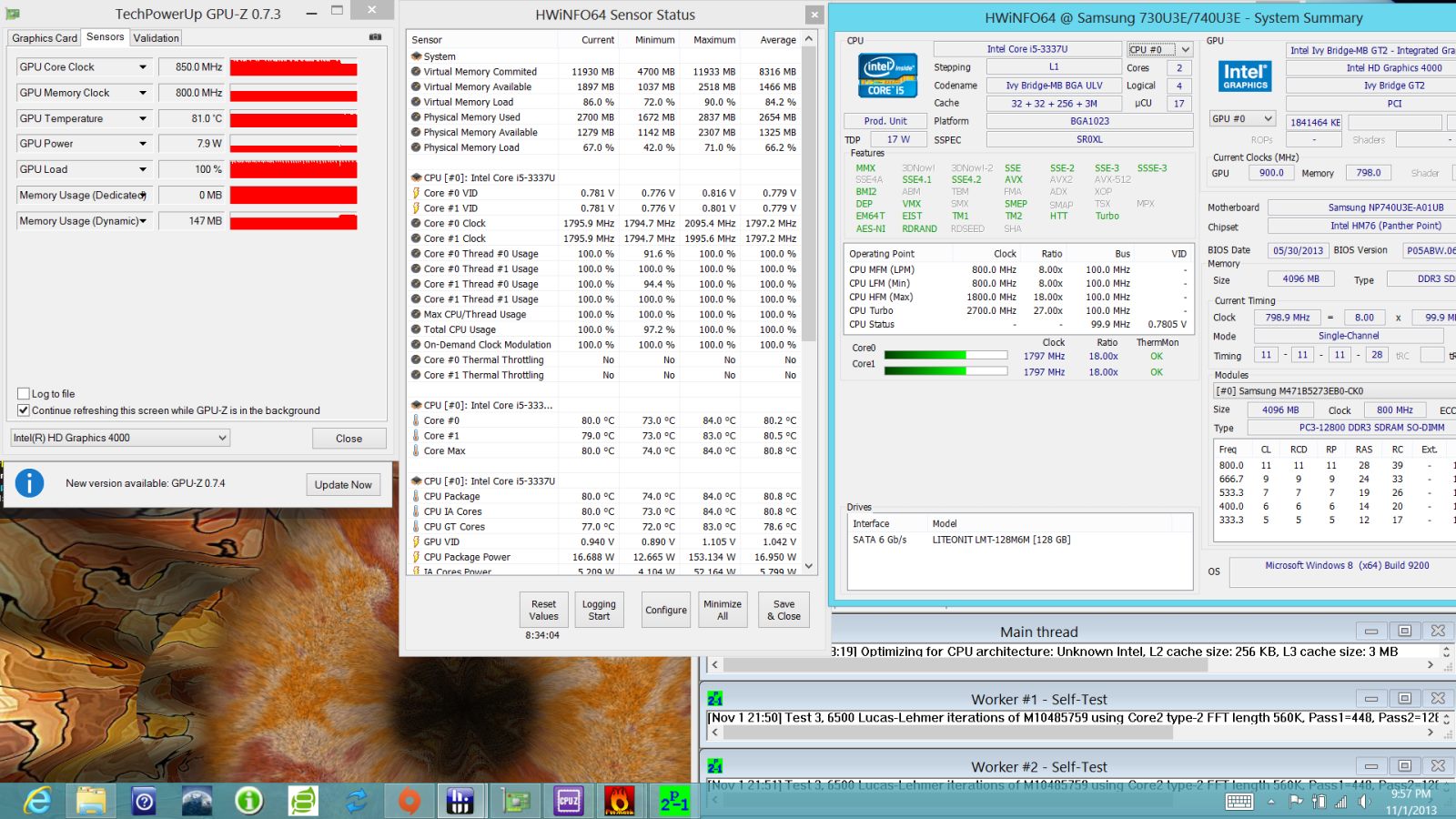
Task: Click Update Now for GPU-Z 0.7.4
Action: [x=343, y=485]
